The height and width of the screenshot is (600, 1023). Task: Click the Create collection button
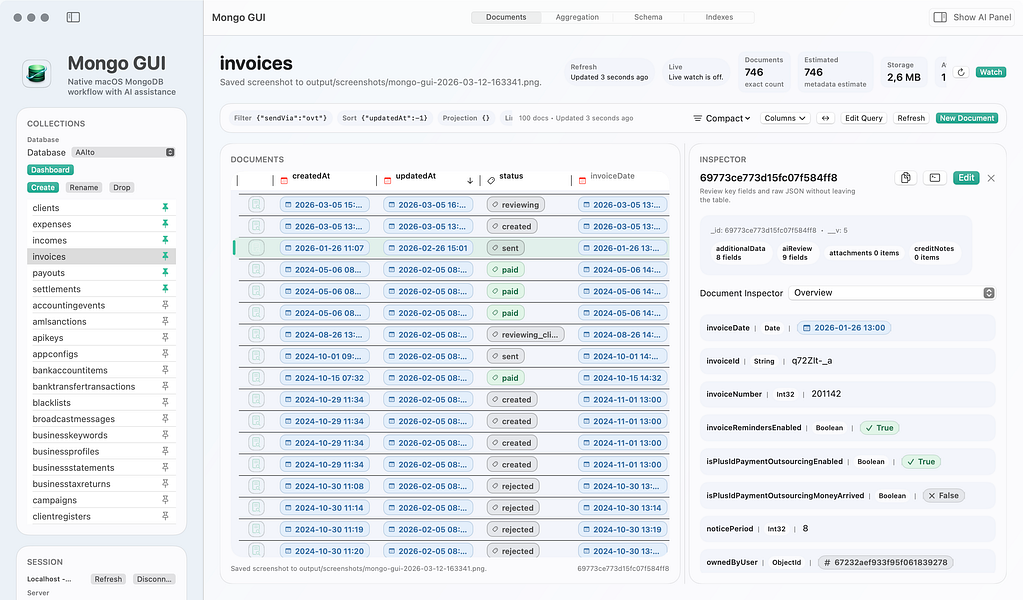coord(43,187)
